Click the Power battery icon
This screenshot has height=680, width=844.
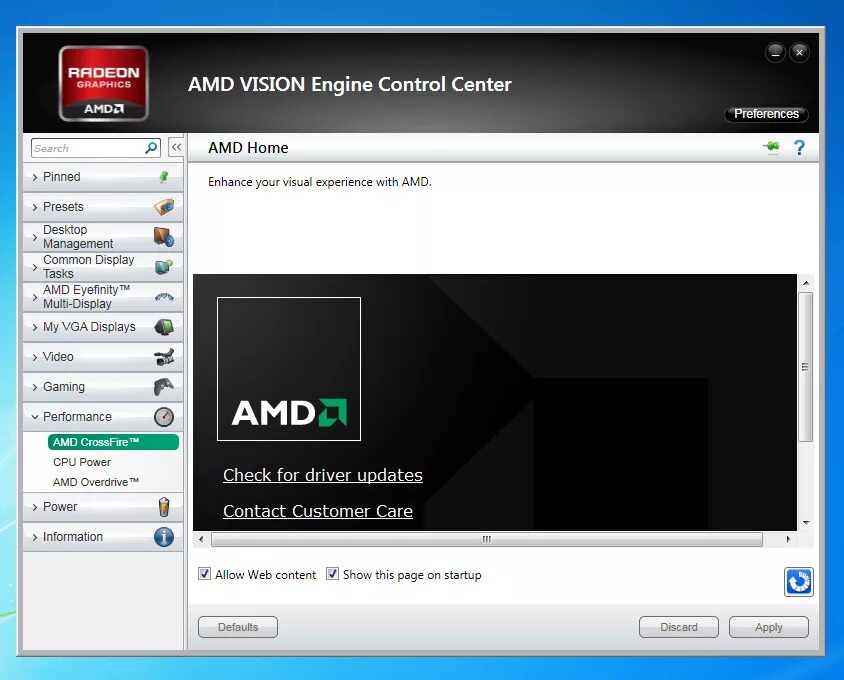(x=164, y=507)
